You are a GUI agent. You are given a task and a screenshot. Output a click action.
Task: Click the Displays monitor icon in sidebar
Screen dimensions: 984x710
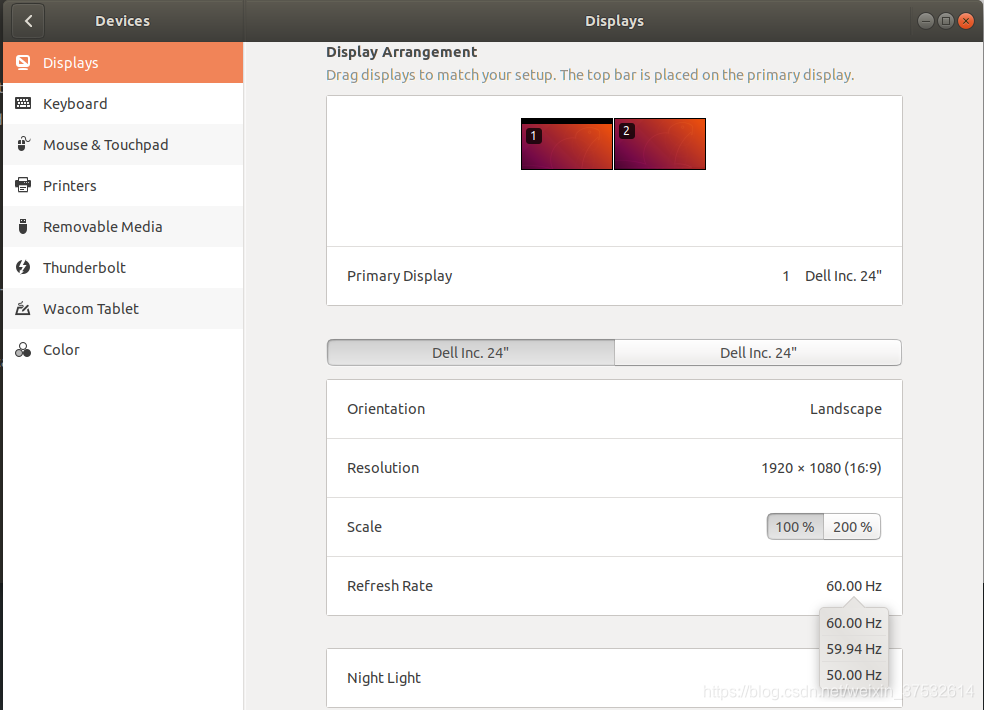[23, 62]
